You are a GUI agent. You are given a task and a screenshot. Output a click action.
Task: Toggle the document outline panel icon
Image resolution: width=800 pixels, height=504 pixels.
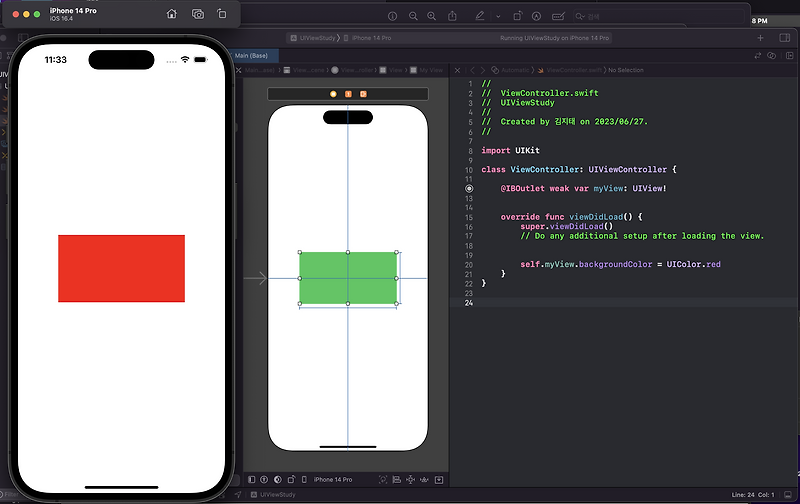point(252,480)
